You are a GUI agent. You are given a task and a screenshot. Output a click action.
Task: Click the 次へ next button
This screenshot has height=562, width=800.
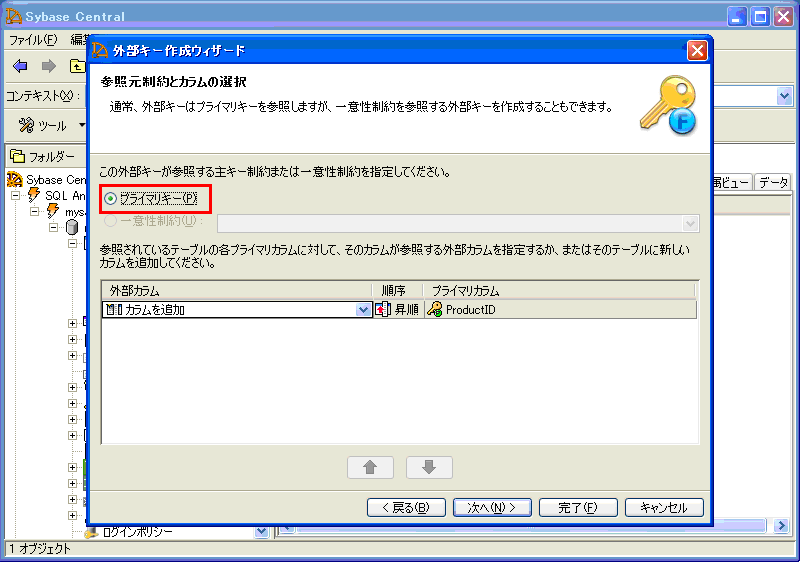point(491,507)
